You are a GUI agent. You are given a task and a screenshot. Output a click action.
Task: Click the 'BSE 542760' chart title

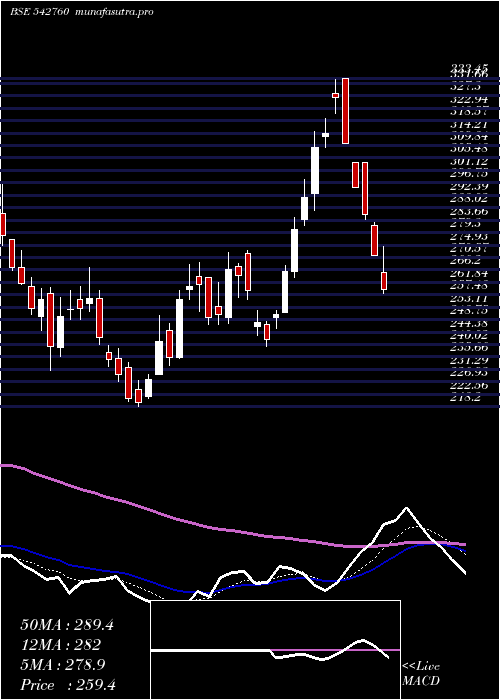(39, 12)
